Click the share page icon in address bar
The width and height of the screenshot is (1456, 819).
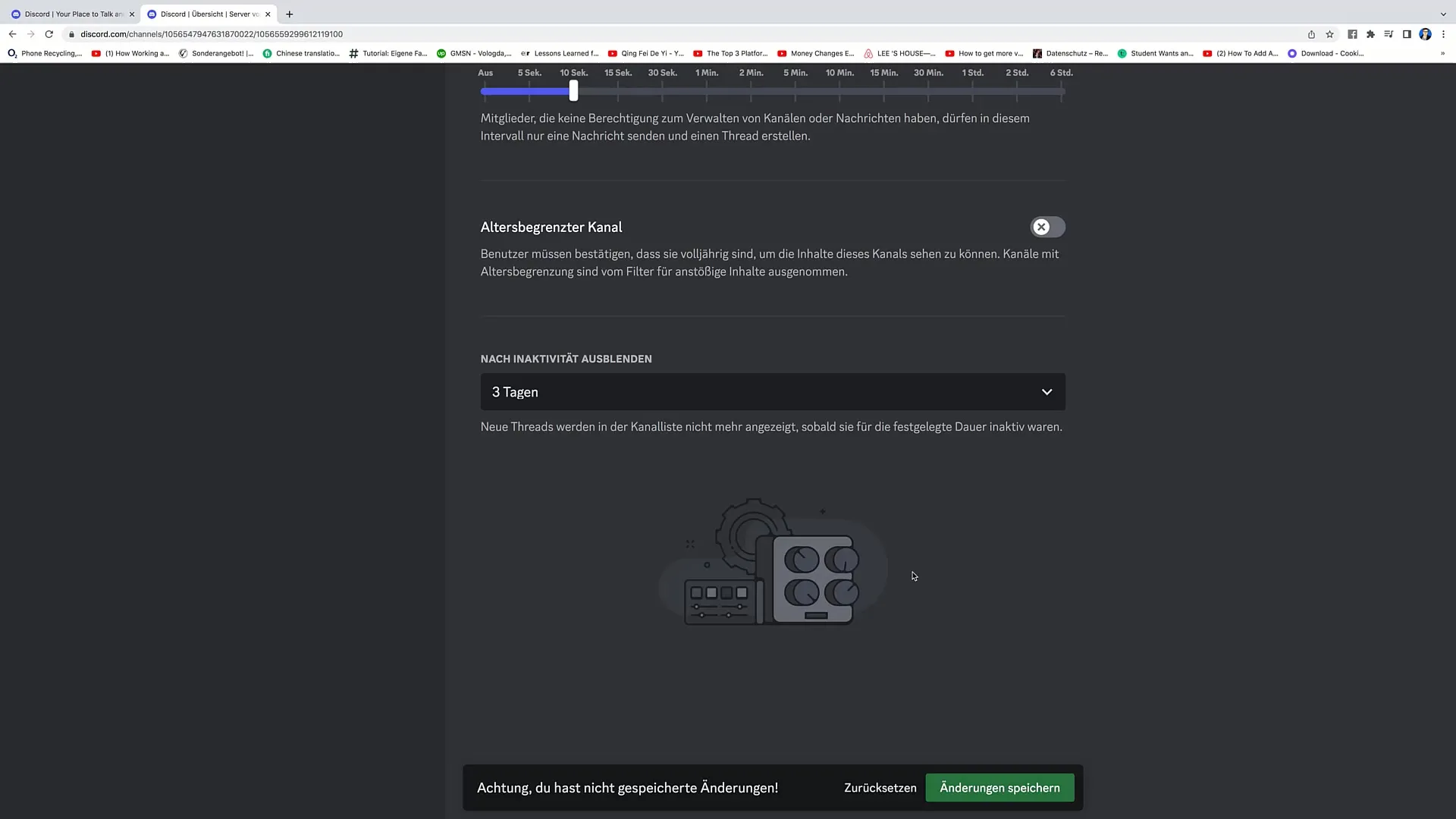pos(1311,34)
